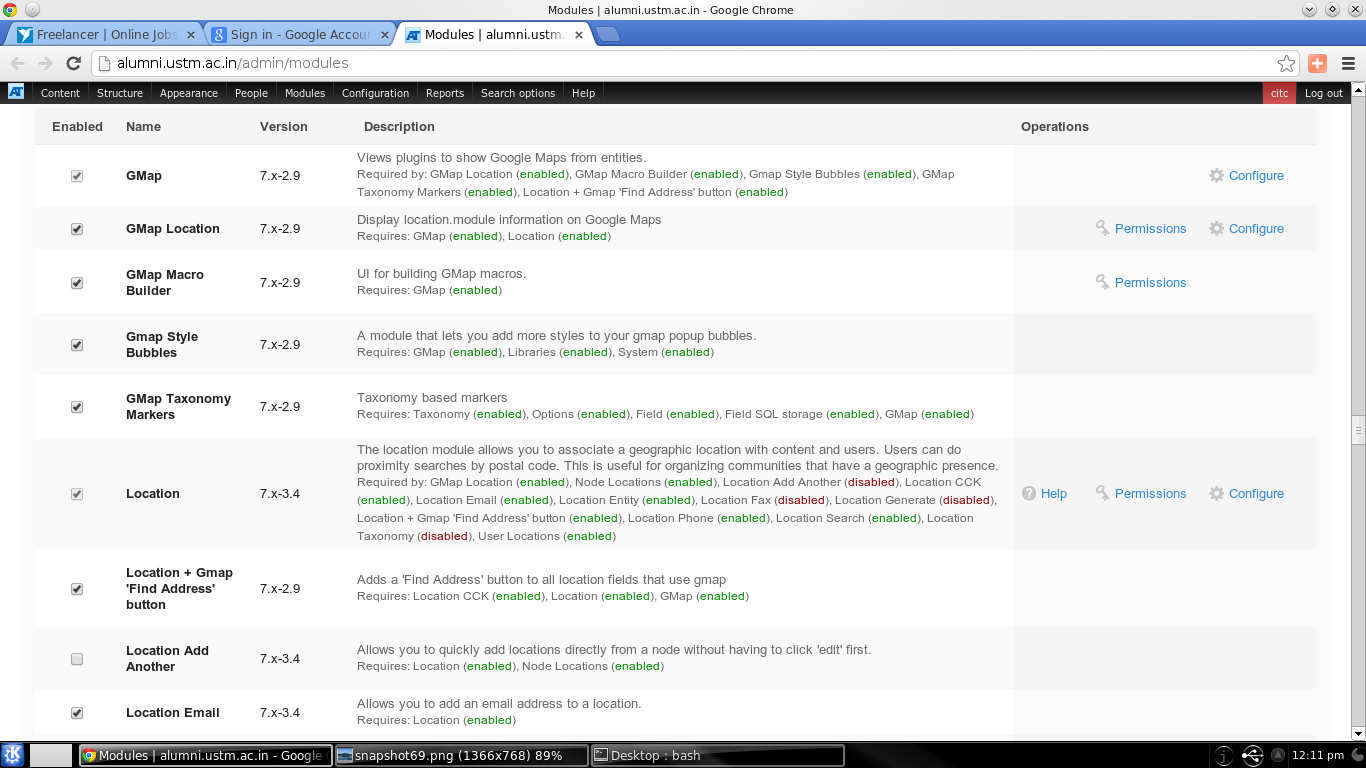Viewport: 1366px width, 768px height.
Task: Open the Chrome hamburger menu
Action: (x=1348, y=63)
